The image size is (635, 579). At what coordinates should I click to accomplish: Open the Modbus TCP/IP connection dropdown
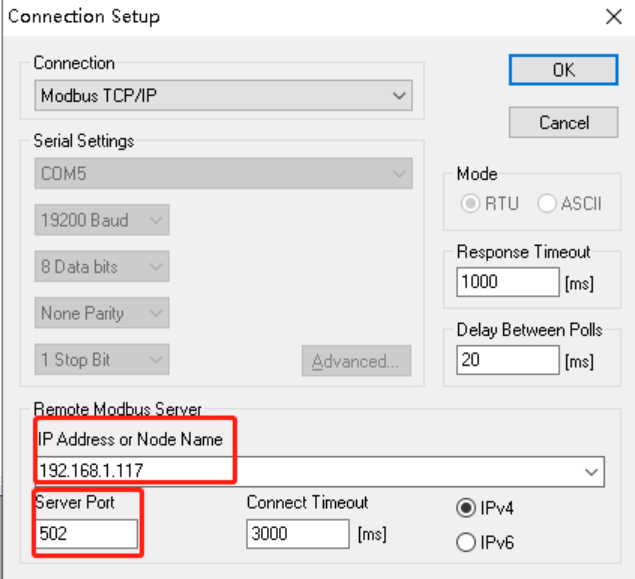tap(224, 96)
